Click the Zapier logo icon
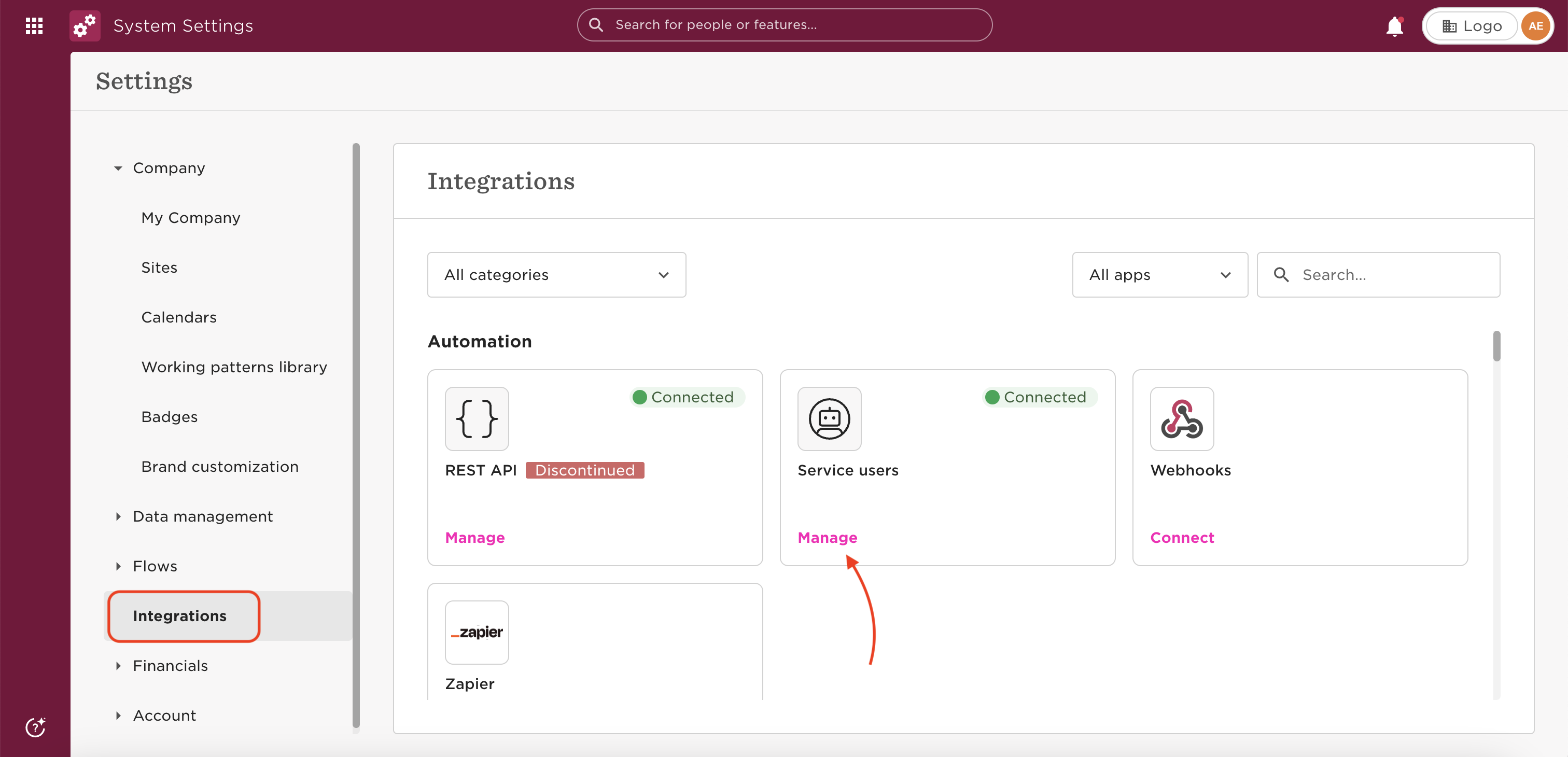The image size is (1568, 757). [477, 632]
